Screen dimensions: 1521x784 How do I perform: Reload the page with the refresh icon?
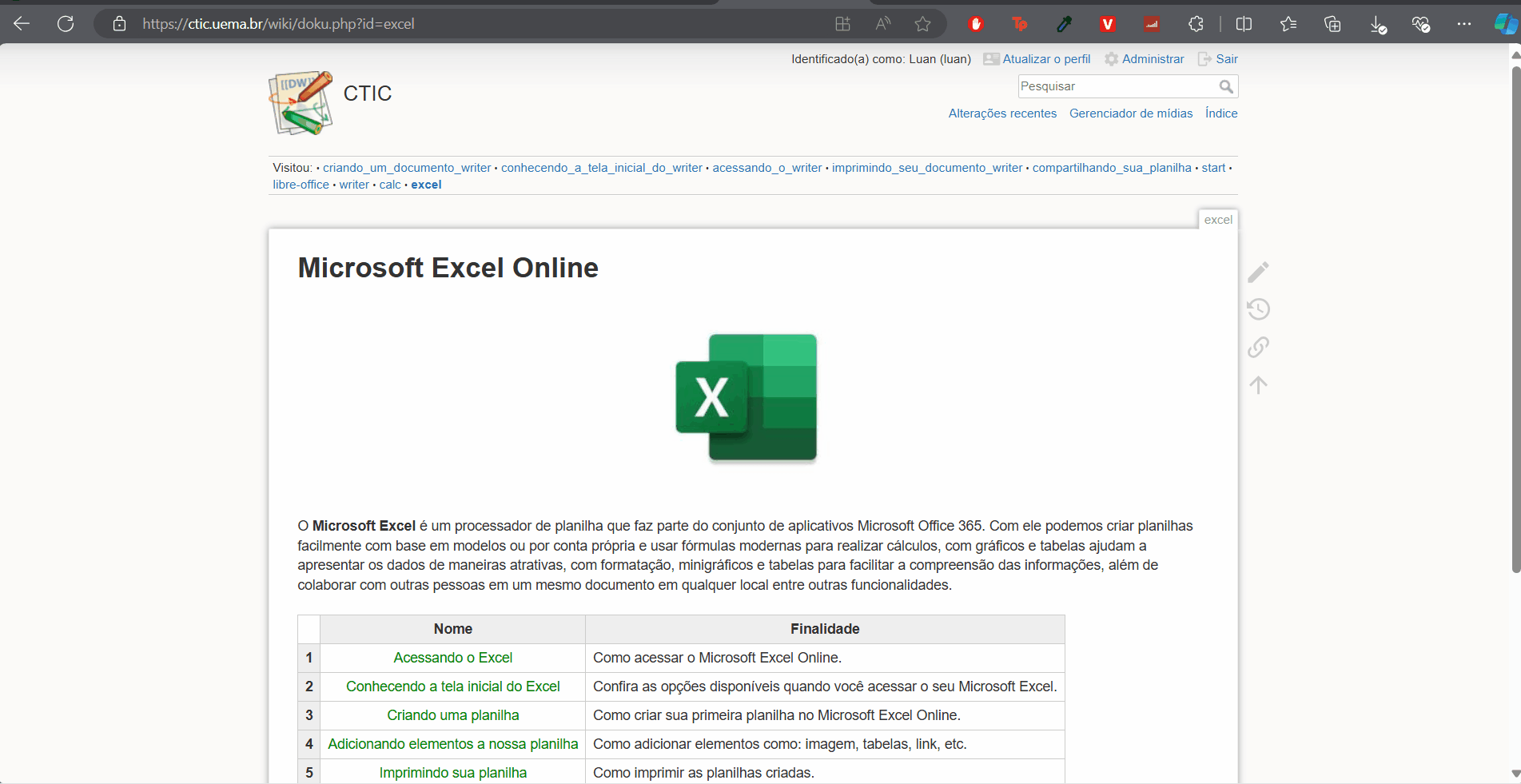(x=66, y=24)
